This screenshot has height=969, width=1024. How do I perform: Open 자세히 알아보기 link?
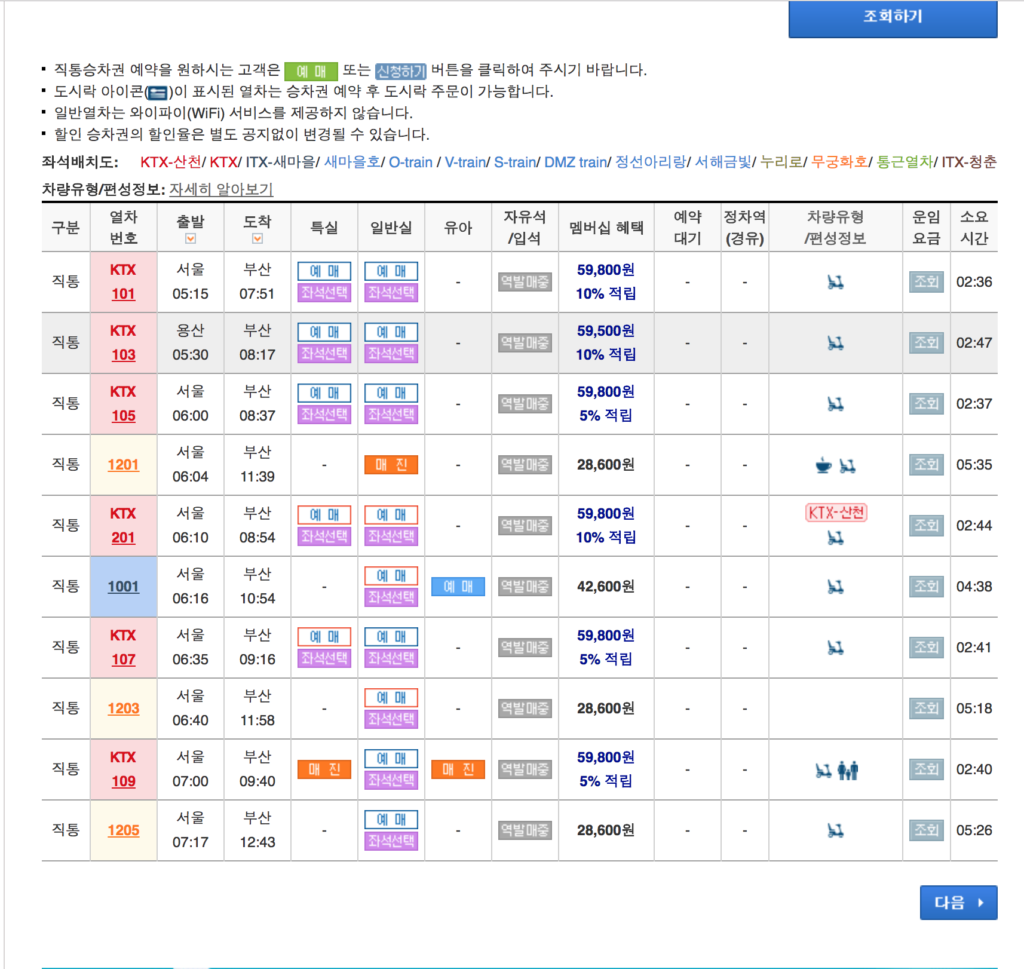(x=221, y=189)
